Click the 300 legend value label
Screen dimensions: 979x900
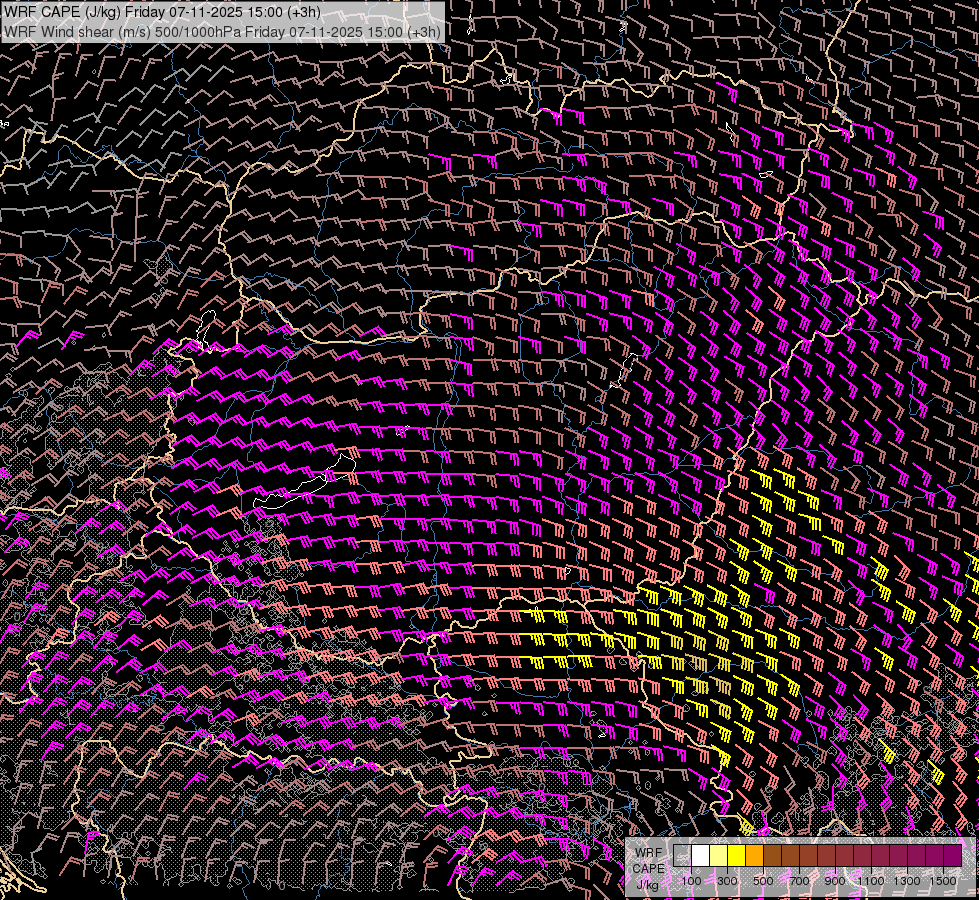pyautogui.click(x=727, y=881)
